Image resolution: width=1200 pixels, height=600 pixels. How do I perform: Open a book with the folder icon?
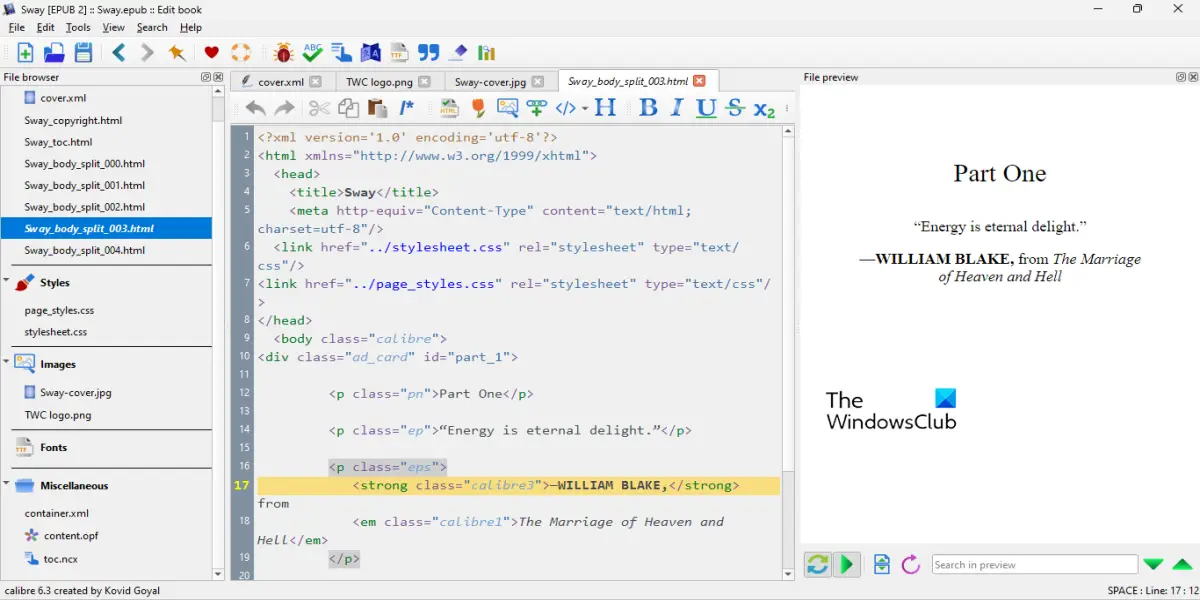(x=54, y=53)
